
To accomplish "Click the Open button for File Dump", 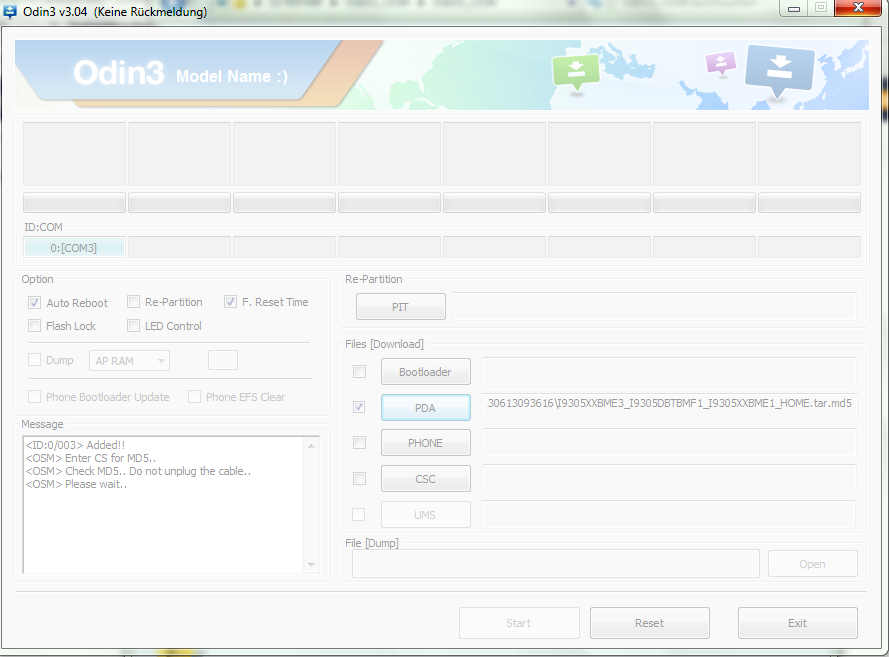I will click(x=812, y=564).
